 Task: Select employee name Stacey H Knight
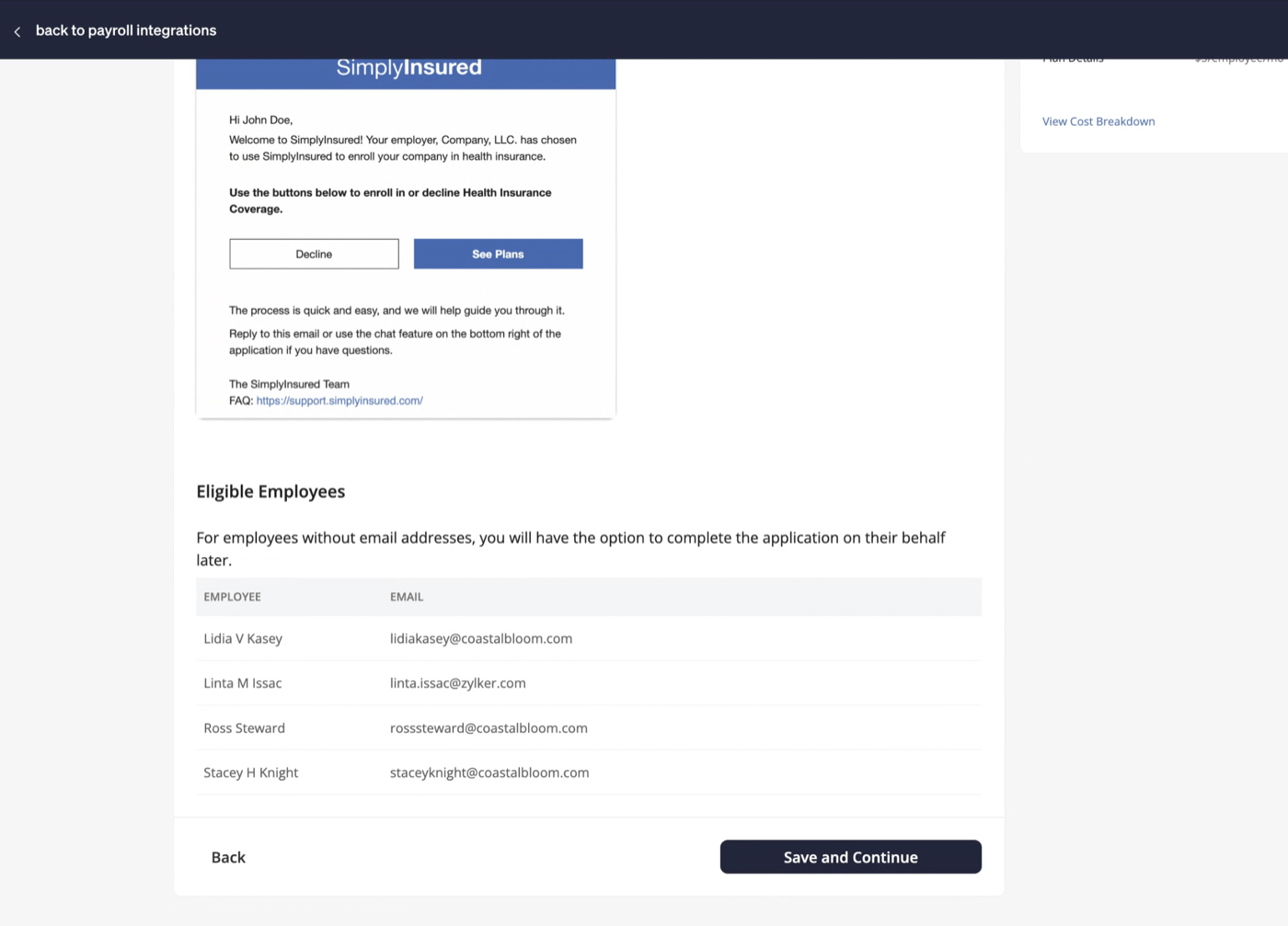[x=250, y=772]
